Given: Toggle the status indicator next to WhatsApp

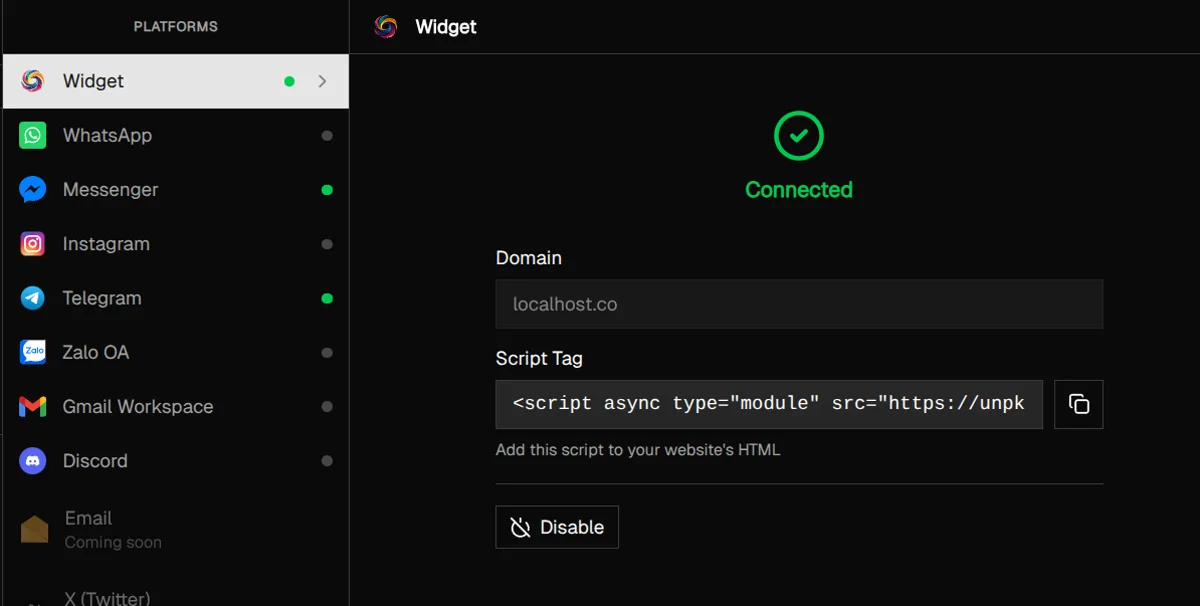Looking at the screenshot, I should pos(327,135).
